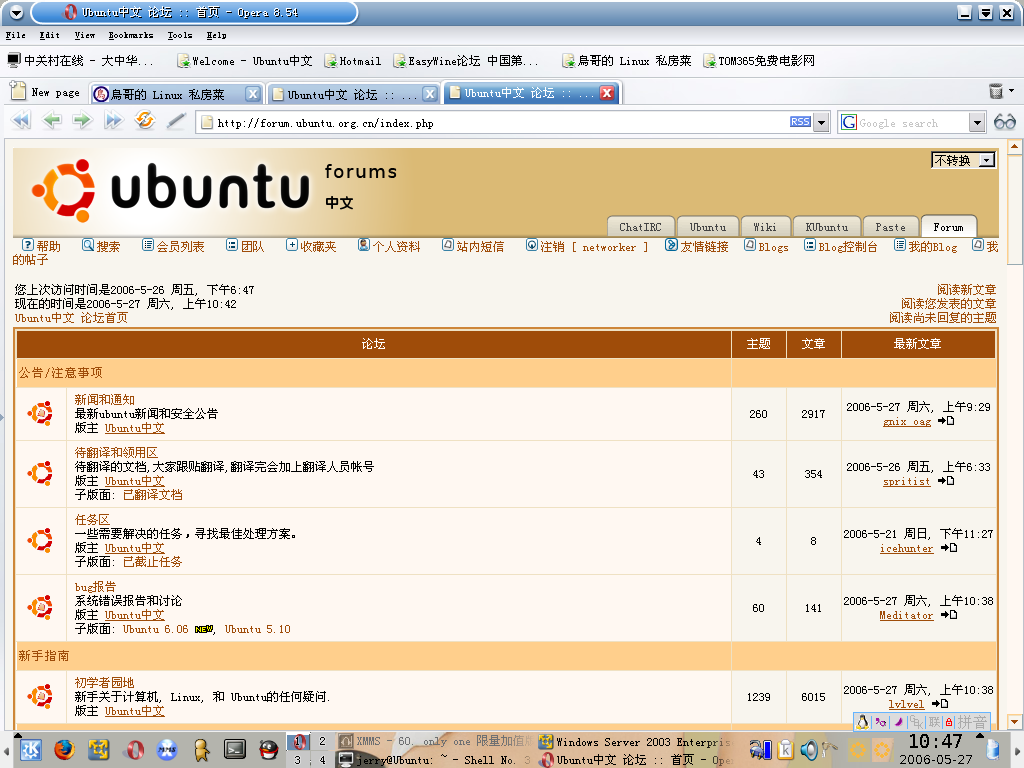Click the XMMS entry in the taskbar
Image resolution: width=1024 pixels, height=768 pixels.
click(x=436, y=741)
